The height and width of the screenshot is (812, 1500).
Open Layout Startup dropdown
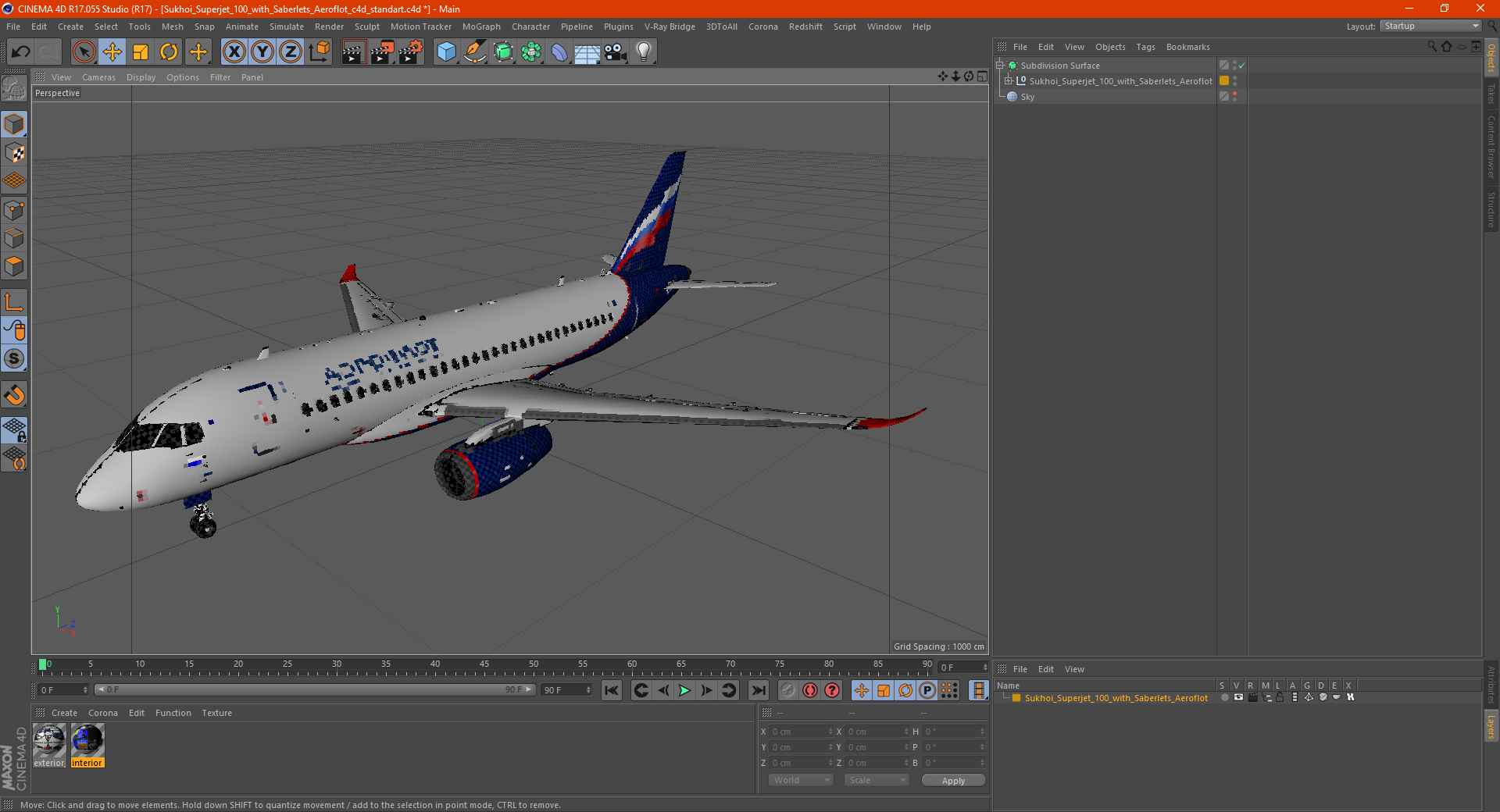[x=1430, y=26]
